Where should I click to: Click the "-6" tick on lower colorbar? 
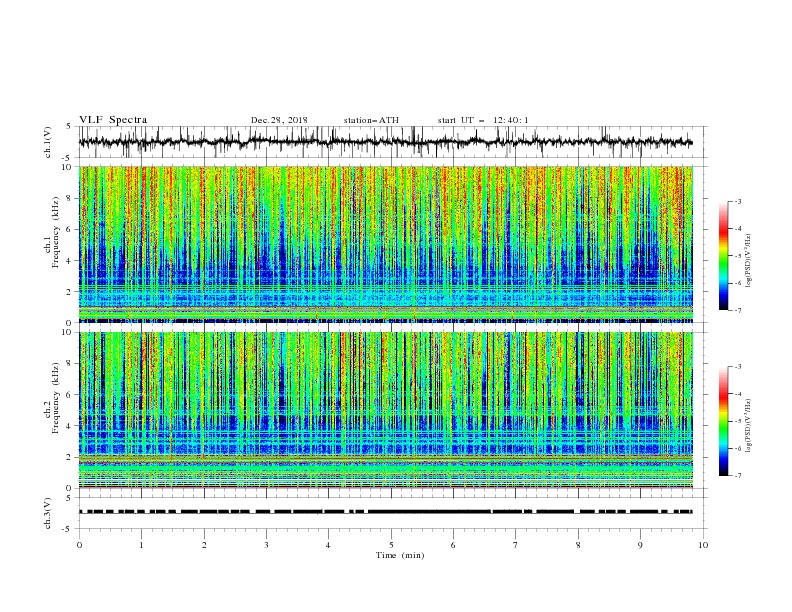(738, 448)
